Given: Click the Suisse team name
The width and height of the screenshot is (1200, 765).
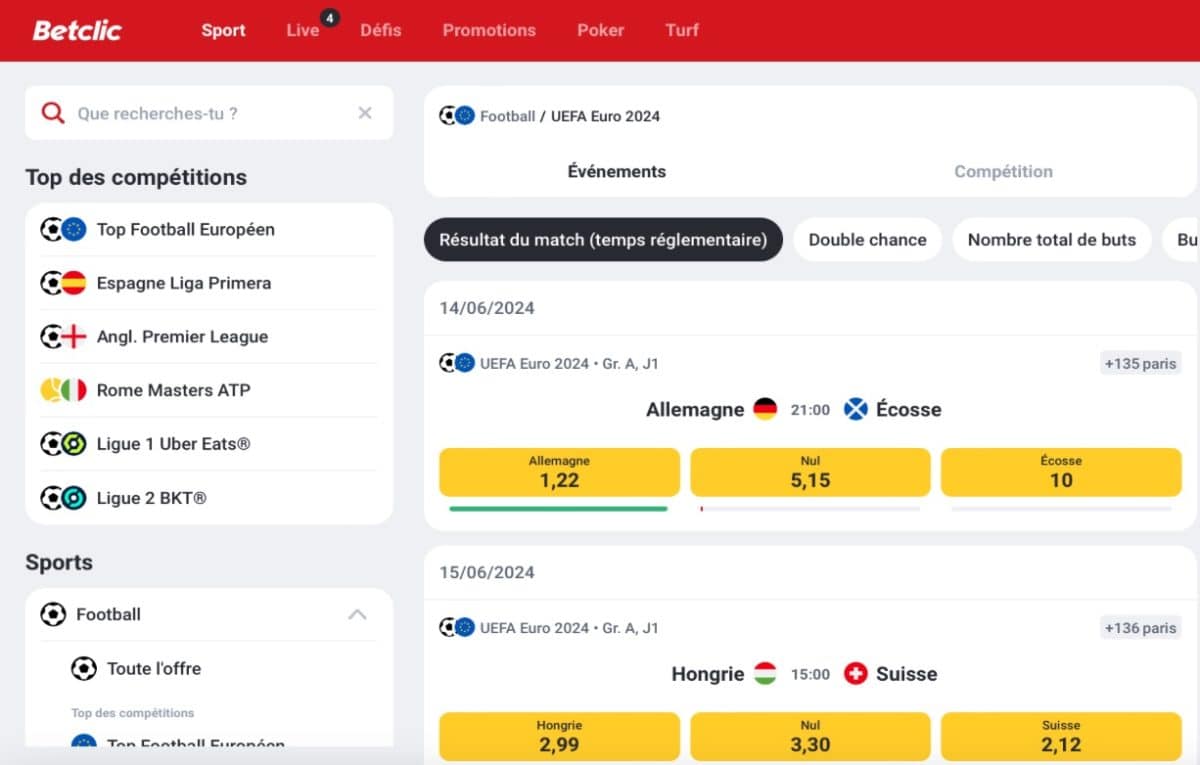Looking at the screenshot, I should pos(906,674).
